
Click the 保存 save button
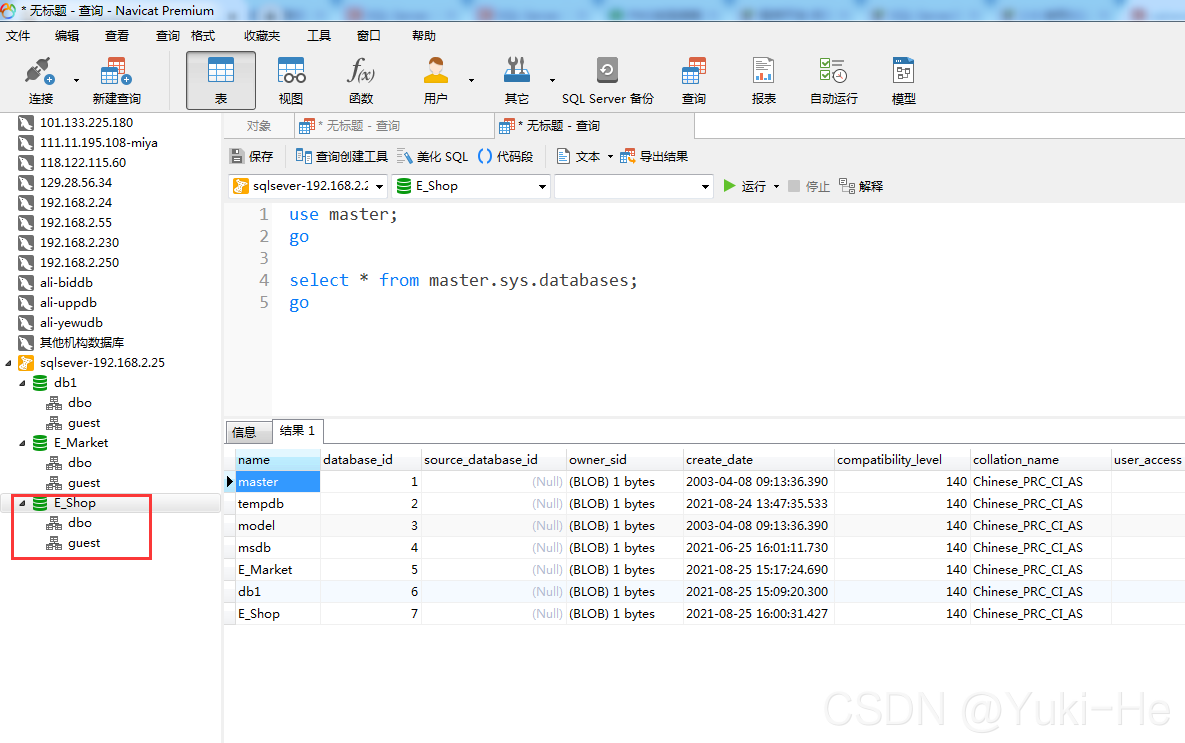251,156
